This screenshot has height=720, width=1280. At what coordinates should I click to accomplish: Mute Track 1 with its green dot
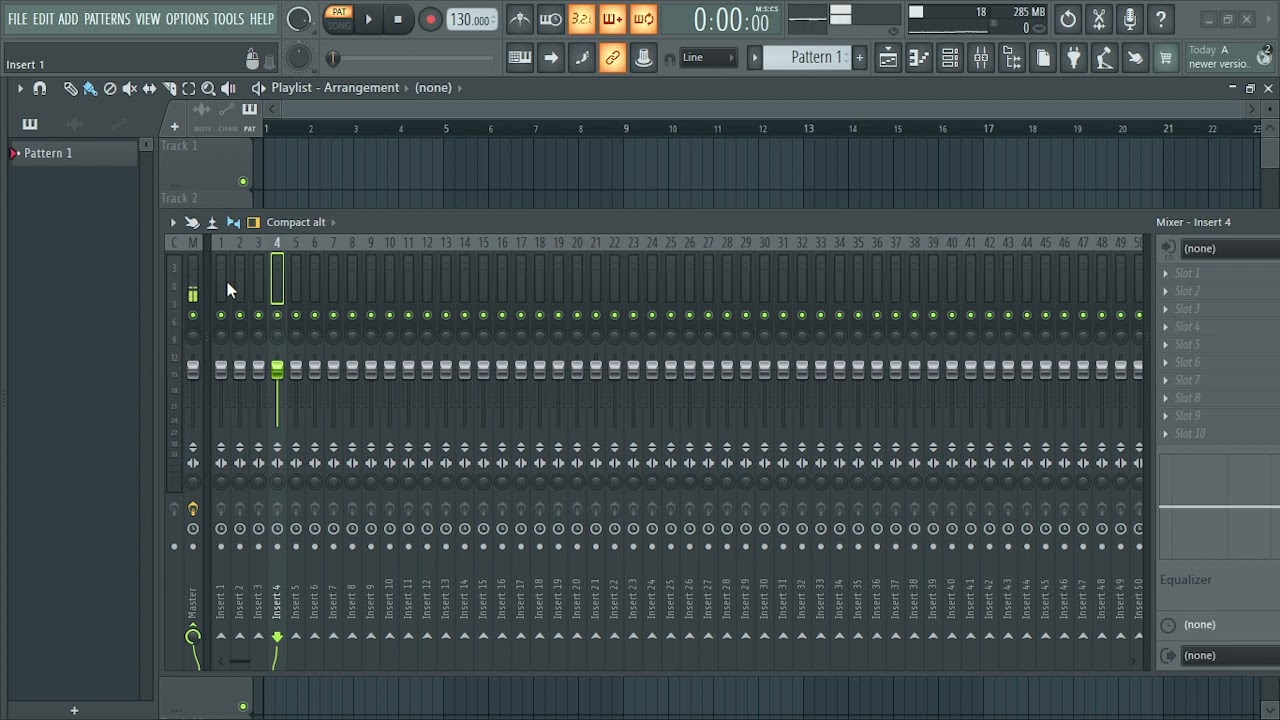243,182
